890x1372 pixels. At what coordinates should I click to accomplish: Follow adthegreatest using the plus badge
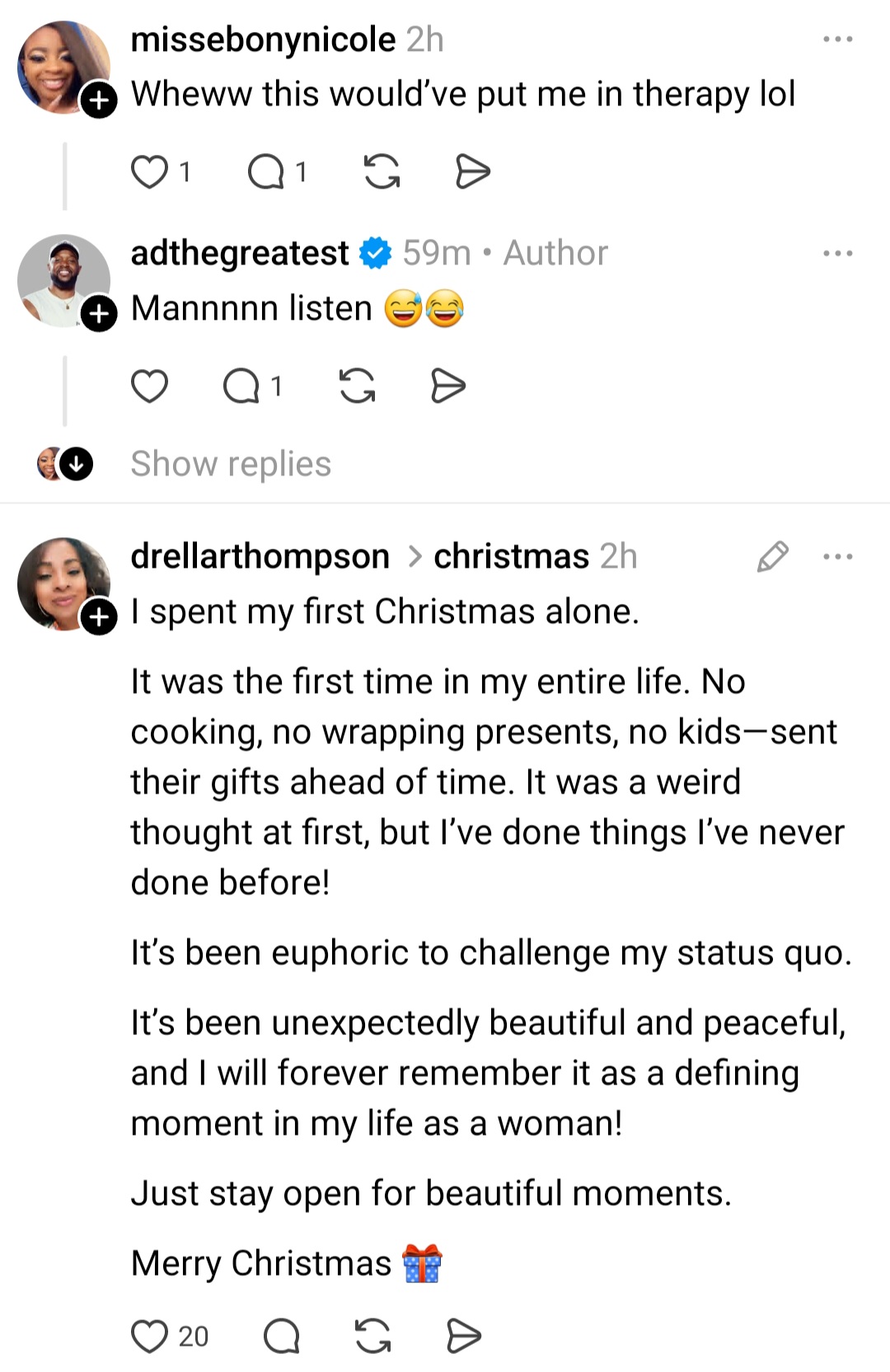99,314
